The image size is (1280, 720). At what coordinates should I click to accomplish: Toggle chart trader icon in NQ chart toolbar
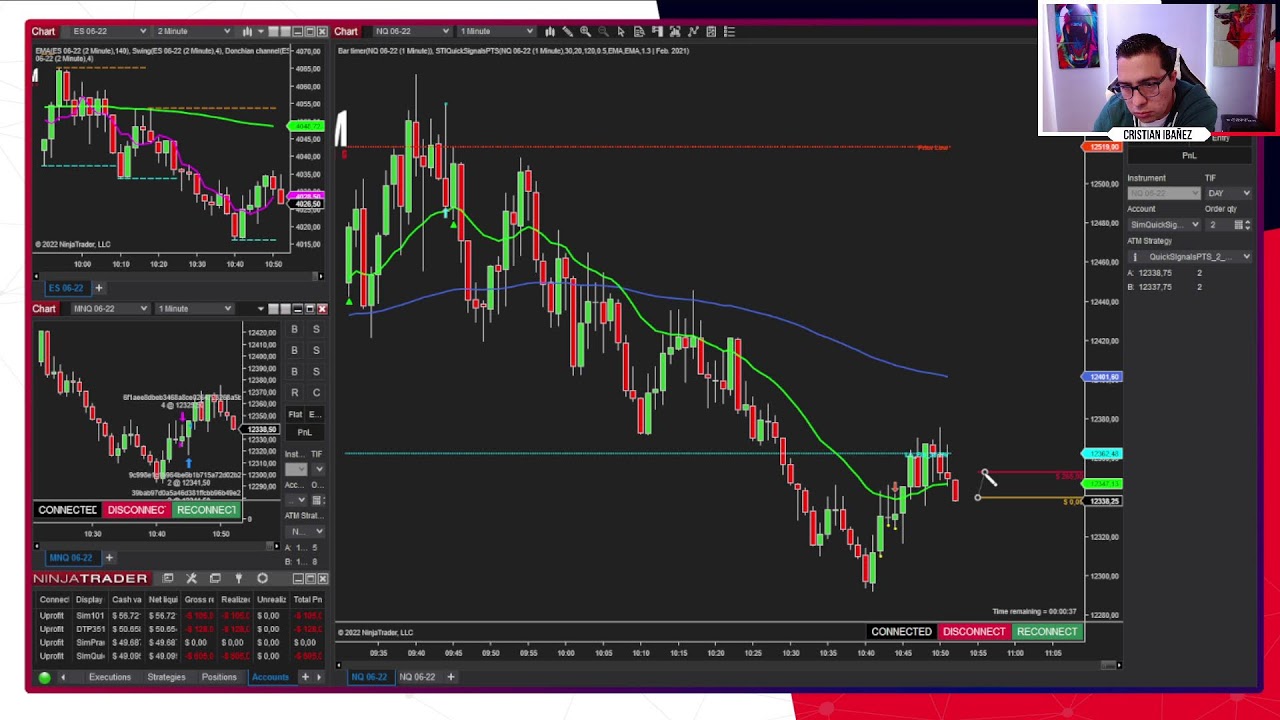point(657,32)
